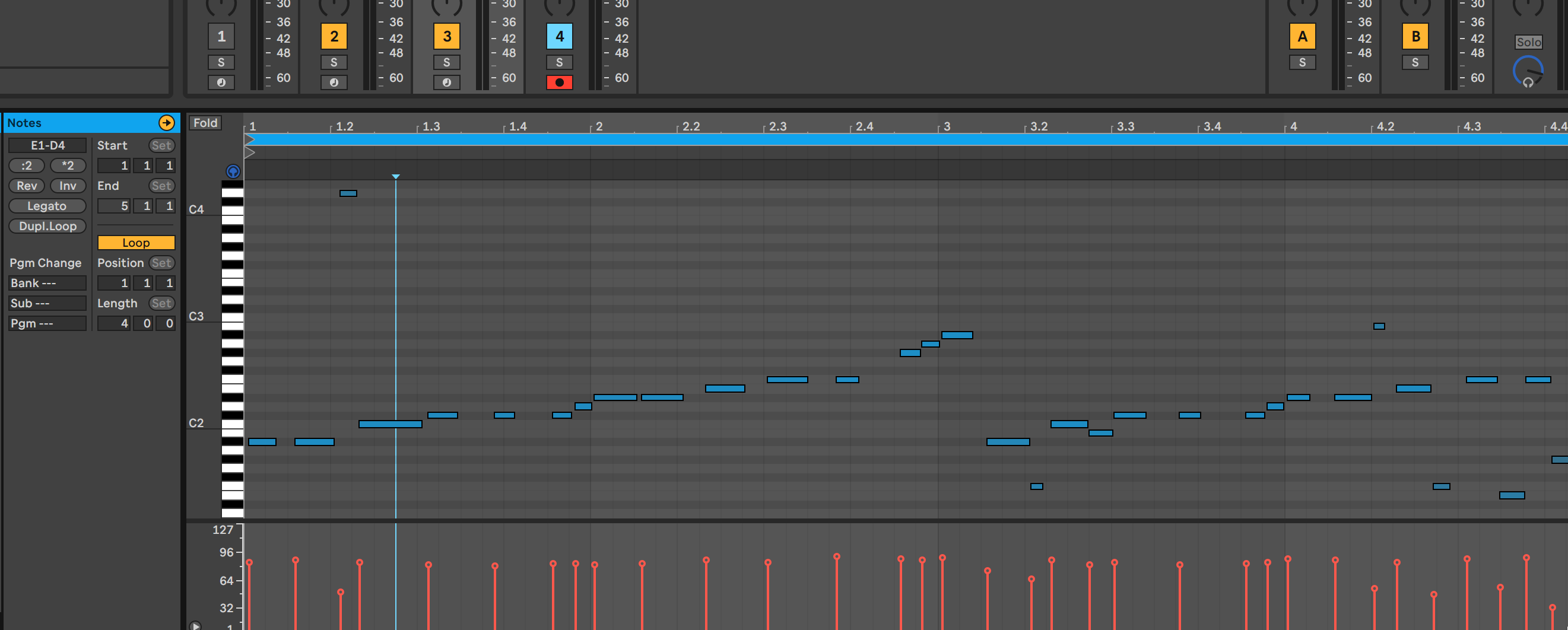The image size is (1568, 630).
Task: Click the Start bar value field
Action: coord(114,165)
